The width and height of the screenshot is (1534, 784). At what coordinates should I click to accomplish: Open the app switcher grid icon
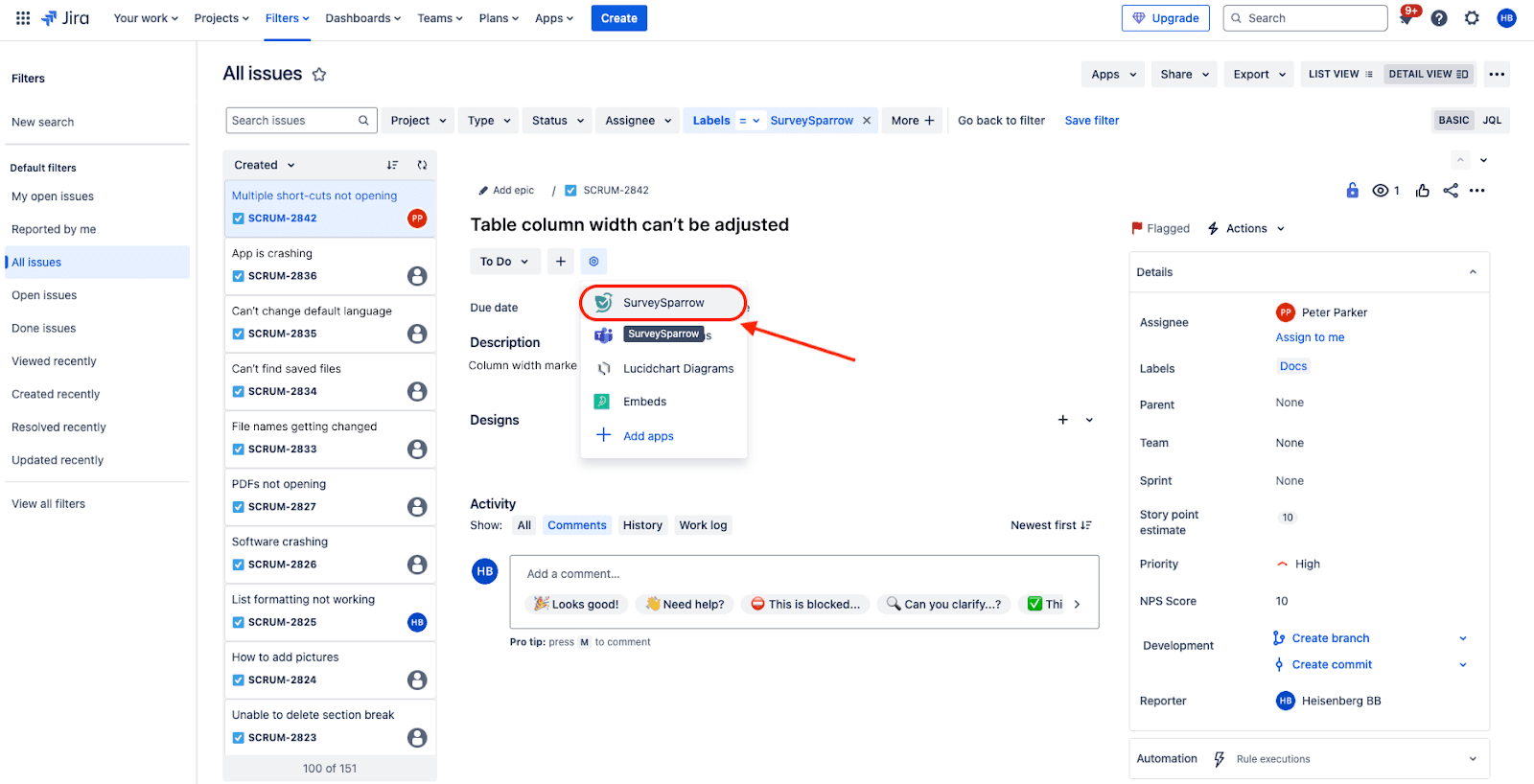[23, 18]
